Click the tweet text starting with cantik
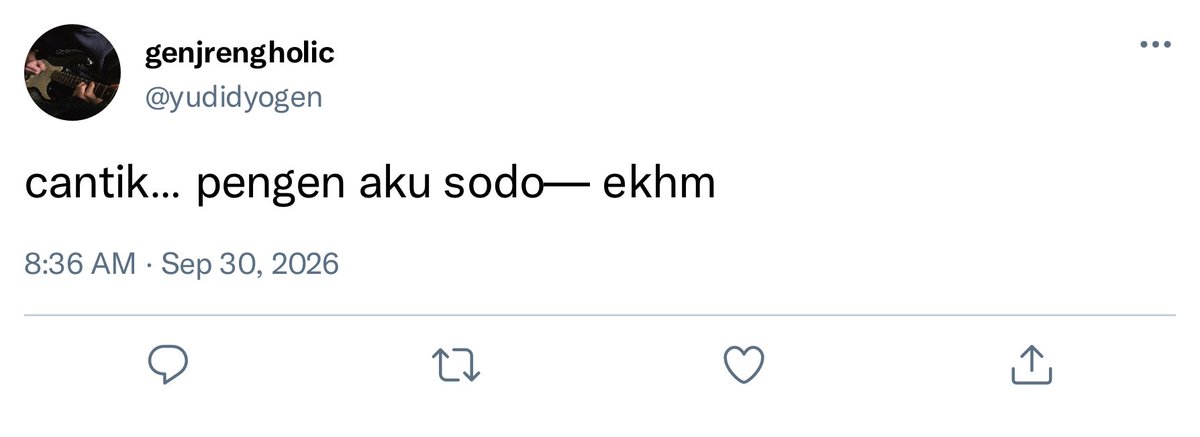This screenshot has height=437, width=1200. [370, 186]
